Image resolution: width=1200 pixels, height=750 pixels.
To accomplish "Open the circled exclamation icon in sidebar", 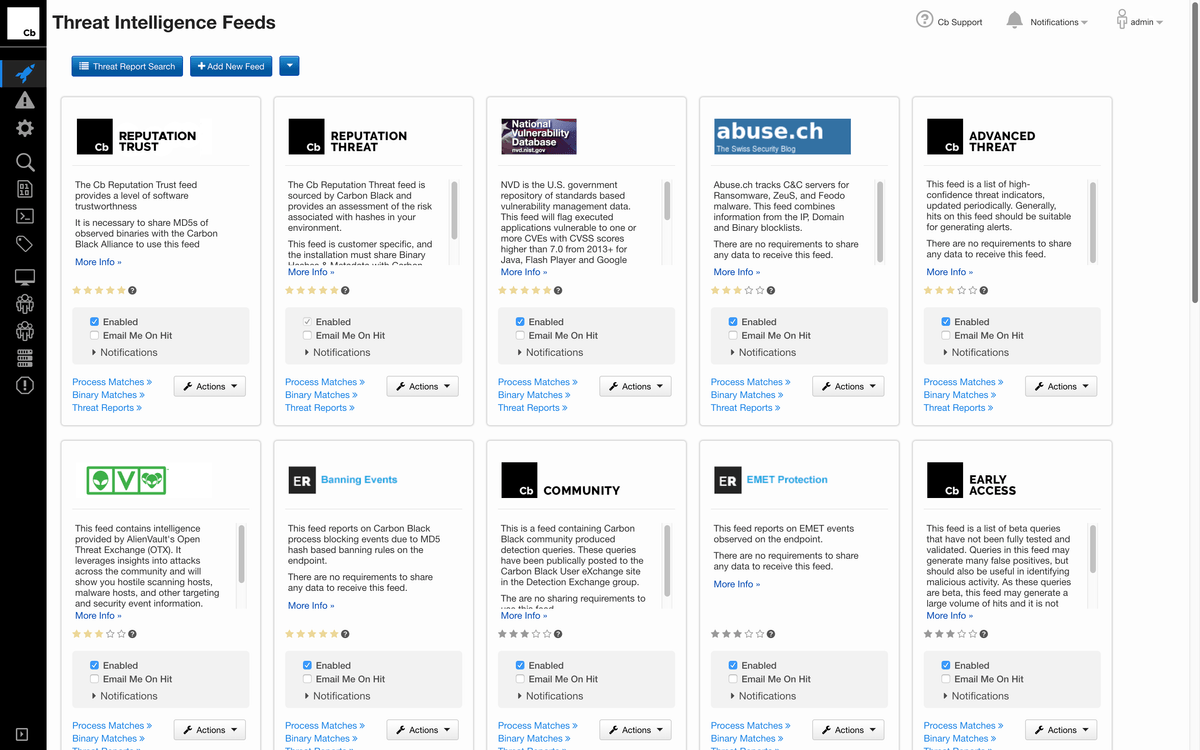I will tap(25, 385).
